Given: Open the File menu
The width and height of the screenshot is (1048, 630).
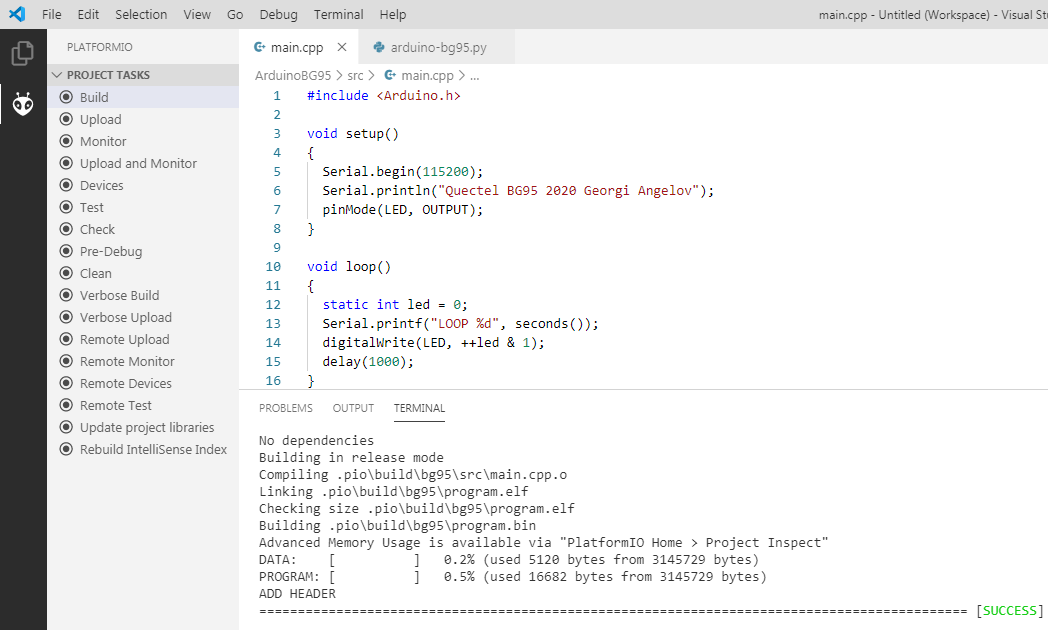Looking at the screenshot, I should point(51,14).
